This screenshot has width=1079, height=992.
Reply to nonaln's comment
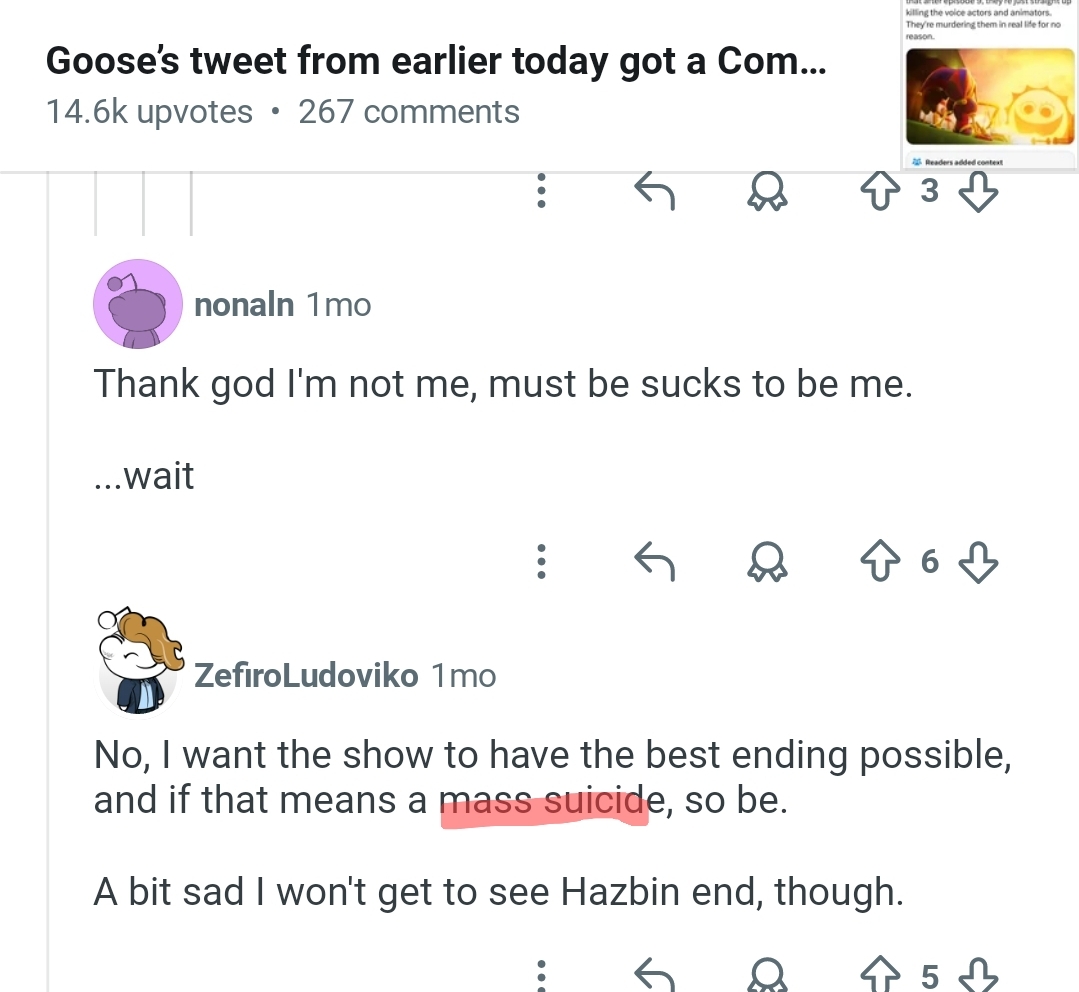coord(656,563)
